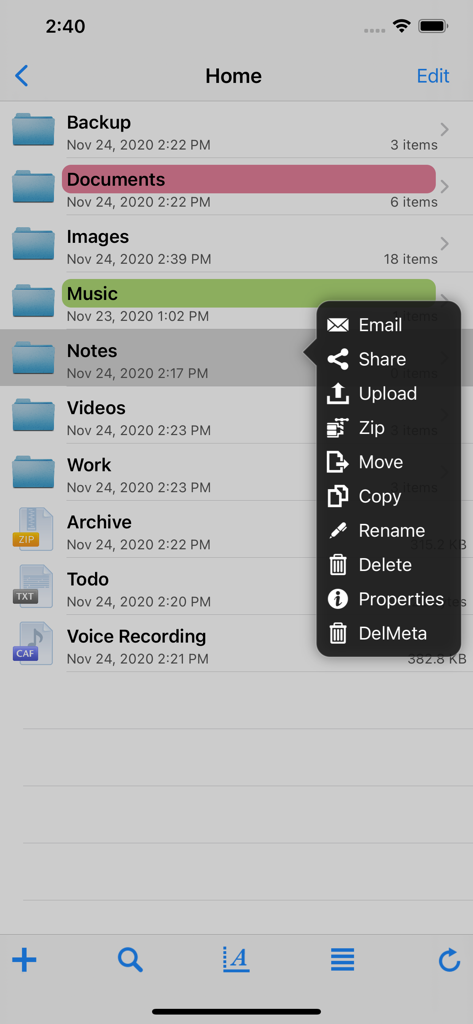Open the Voice Recording file name

point(137,636)
